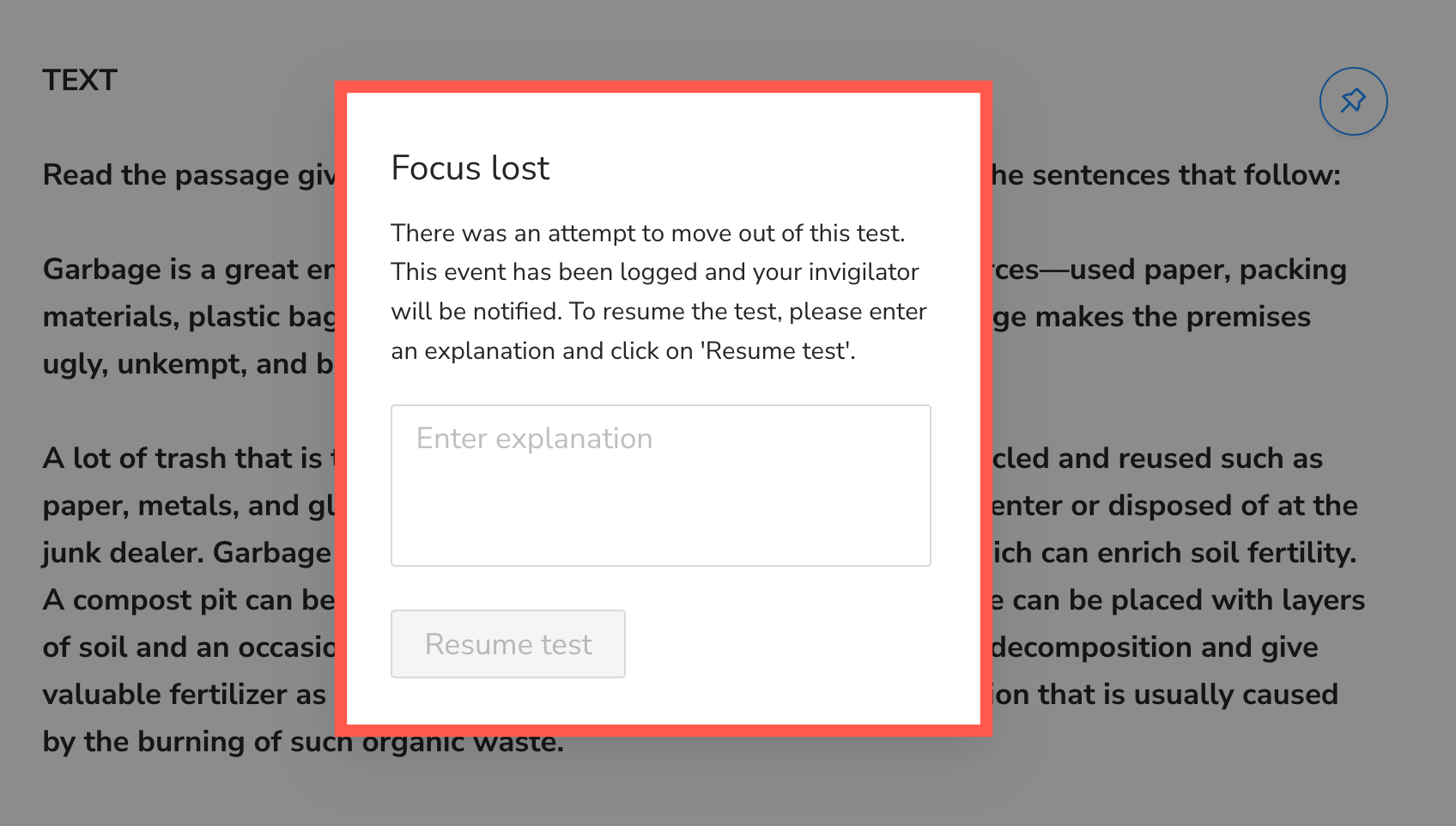Click the 'A compost pit can' passage line
Viewport: 1456px width, 826px height.
tap(189, 600)
